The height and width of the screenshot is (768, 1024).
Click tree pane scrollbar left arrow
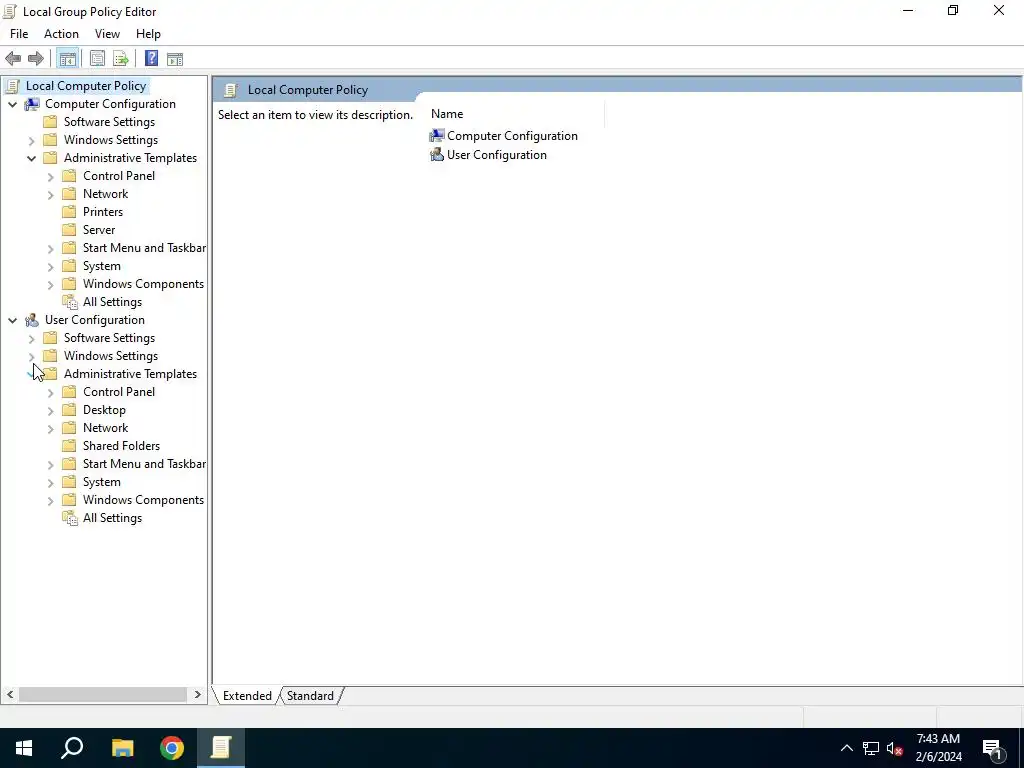pos(10,695)
